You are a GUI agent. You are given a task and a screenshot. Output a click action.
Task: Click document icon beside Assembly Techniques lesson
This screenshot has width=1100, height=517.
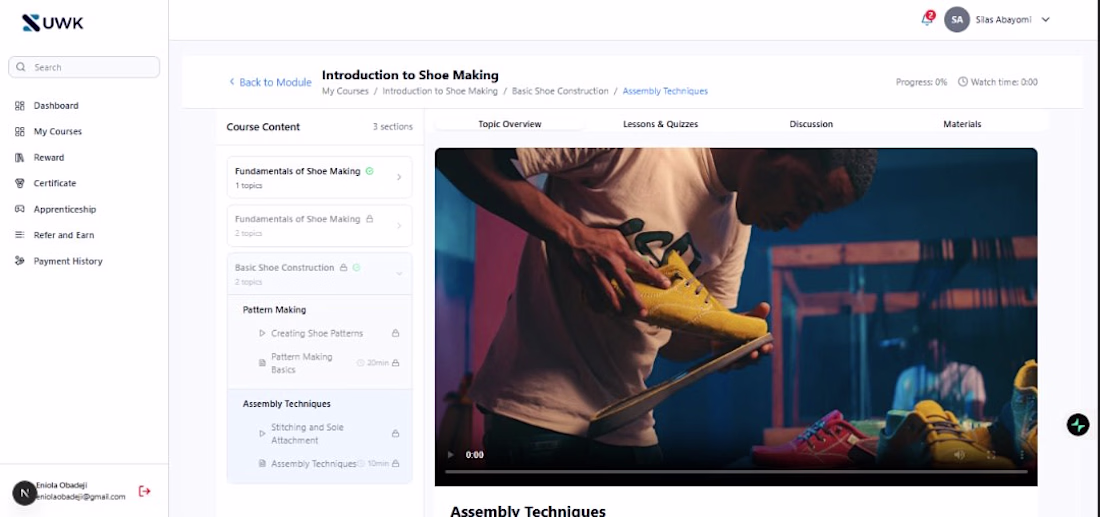(262, 464)
